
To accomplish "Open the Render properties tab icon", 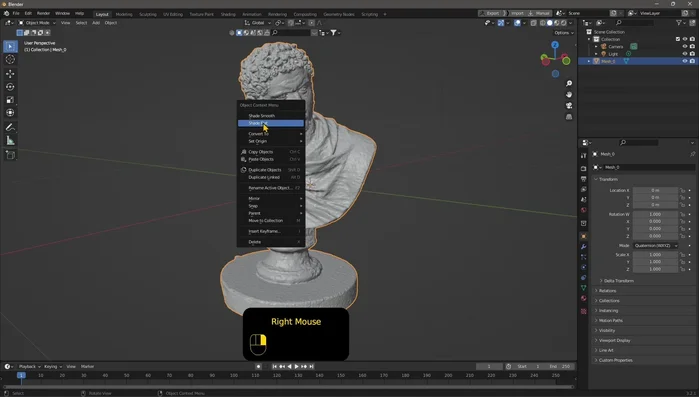I will point(584,168).
